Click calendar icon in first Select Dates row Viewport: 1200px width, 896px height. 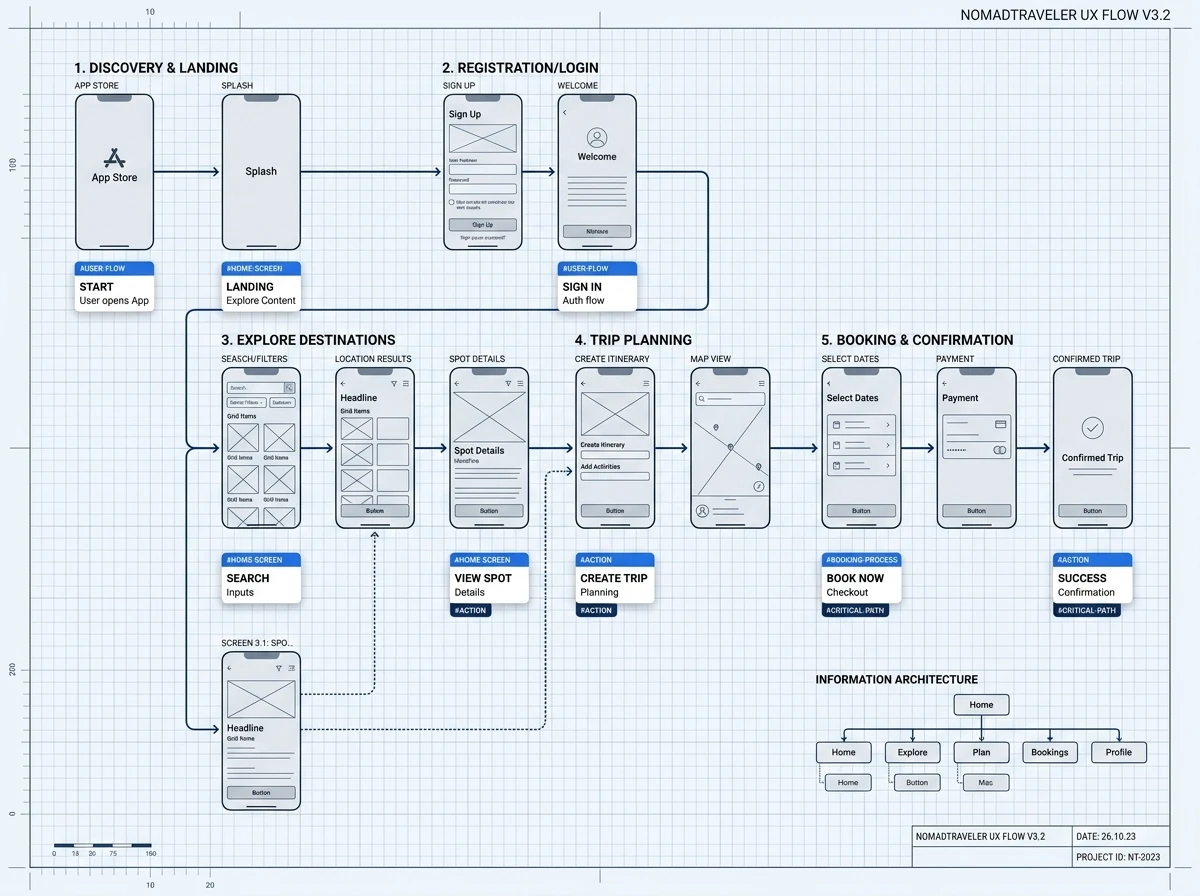tap(835, 425)
